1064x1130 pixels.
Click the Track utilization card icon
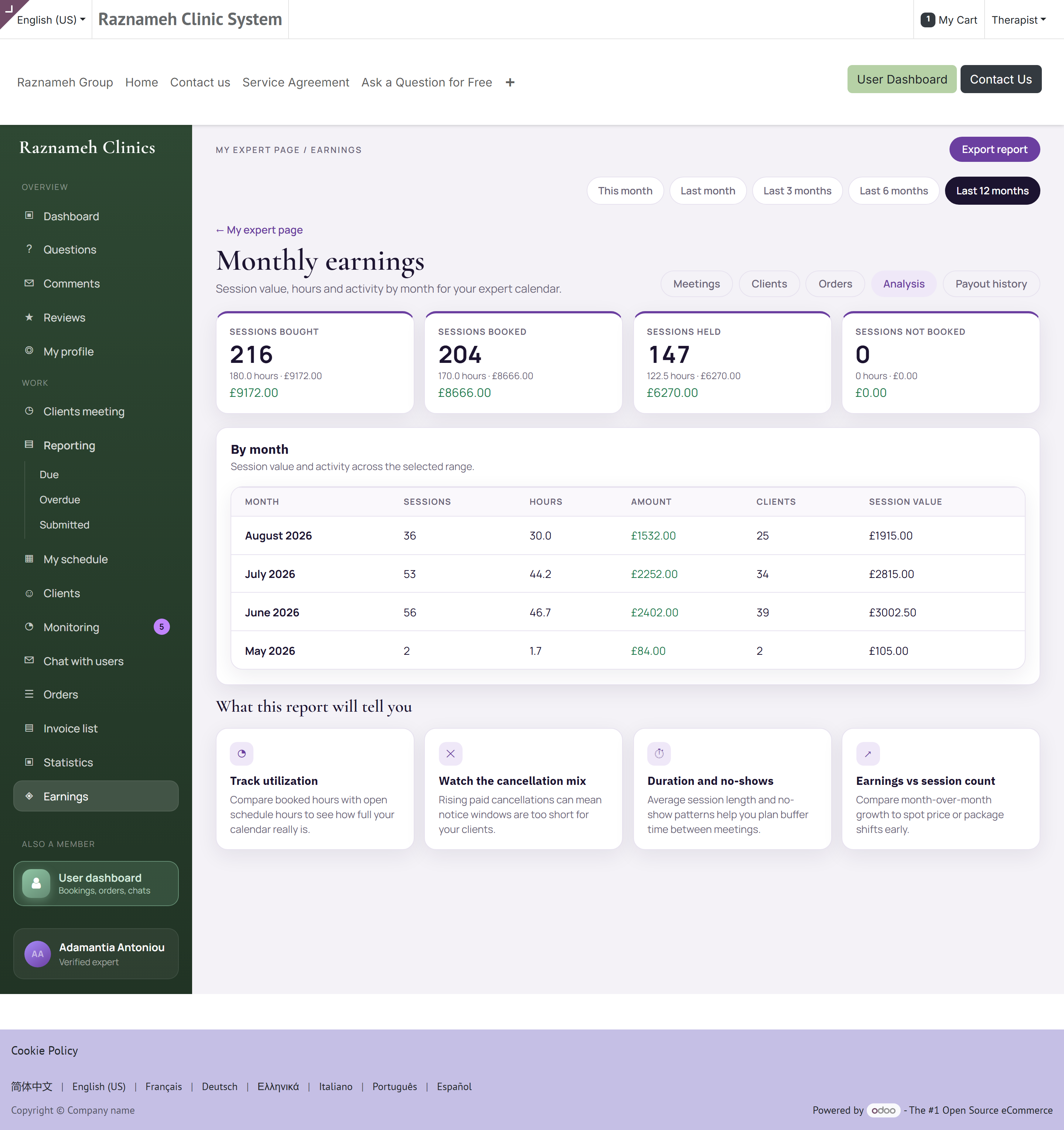click(242, 754)
